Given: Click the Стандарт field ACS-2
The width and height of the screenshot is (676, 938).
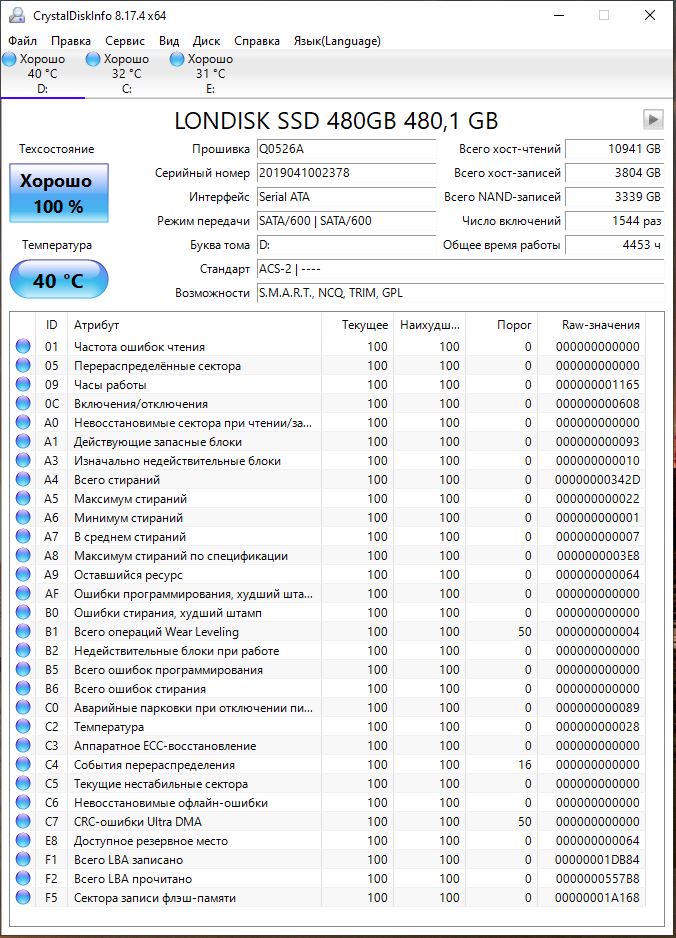Looking at the screenshot, I should (x=460, y=269).
